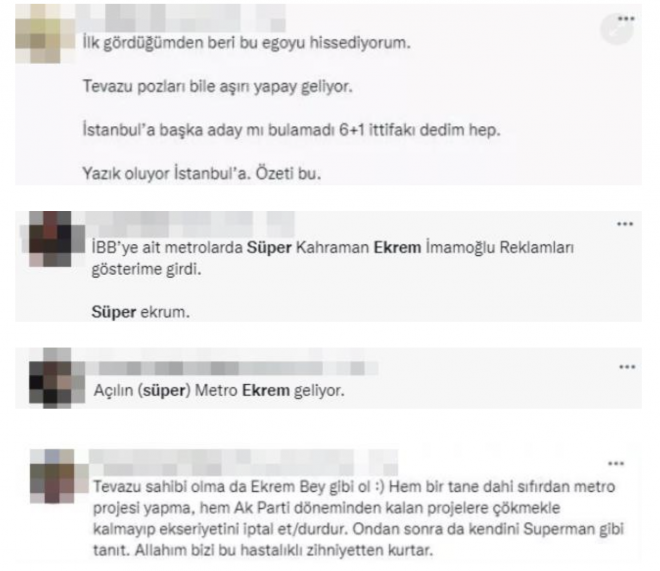This screenshot has height=571, width=660.
Task: Click blurred username above 'Tevazu sahibi olma' tweet
Action: pyautogui.click(x=244, y=462)
